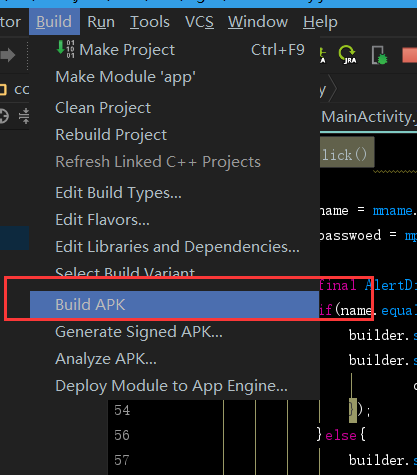Click the collapse all icon in project panel
Viewport: 417px width, 475px height.
[x=24, y=116]
